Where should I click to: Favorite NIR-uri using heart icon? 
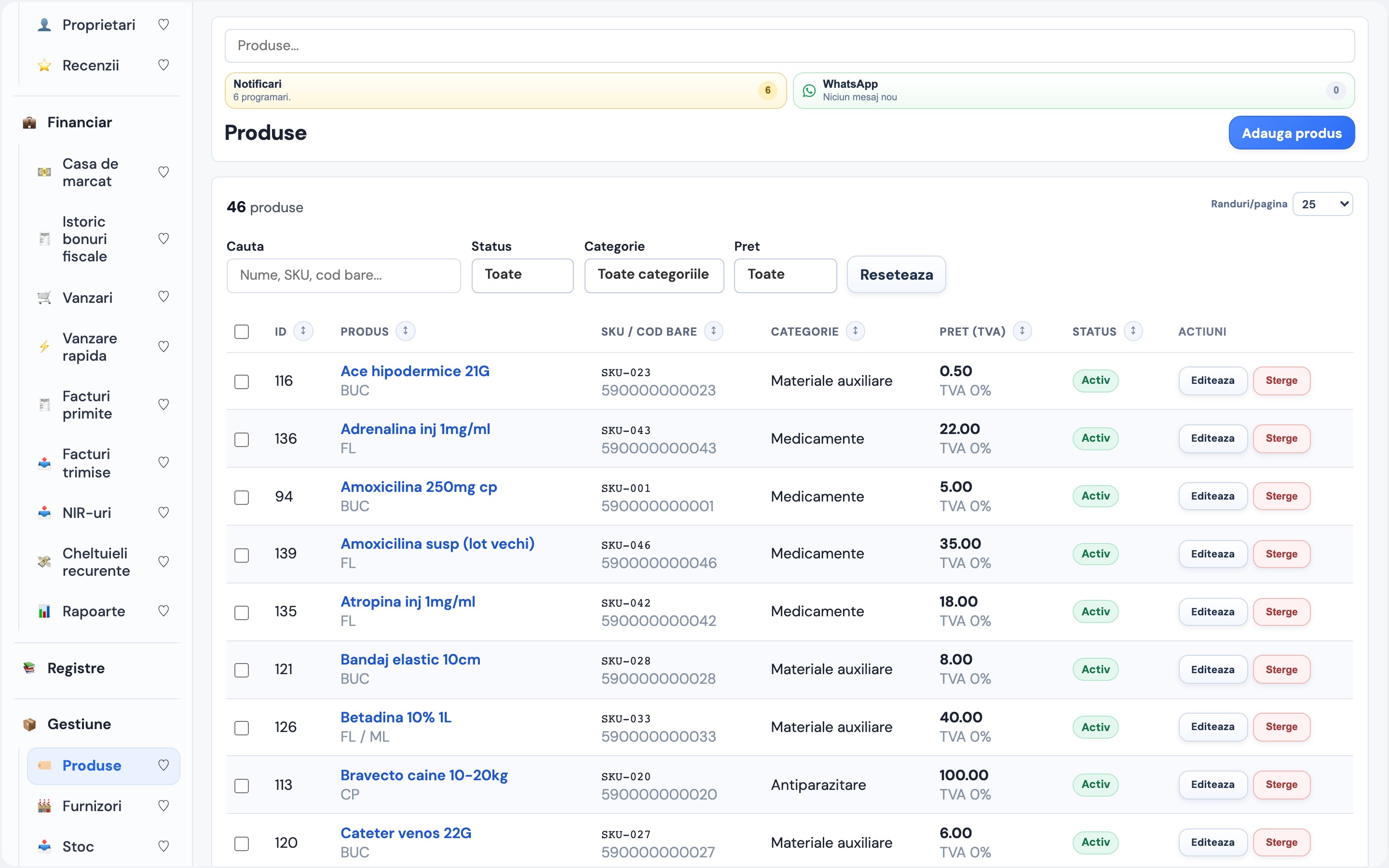coord(163,513)
